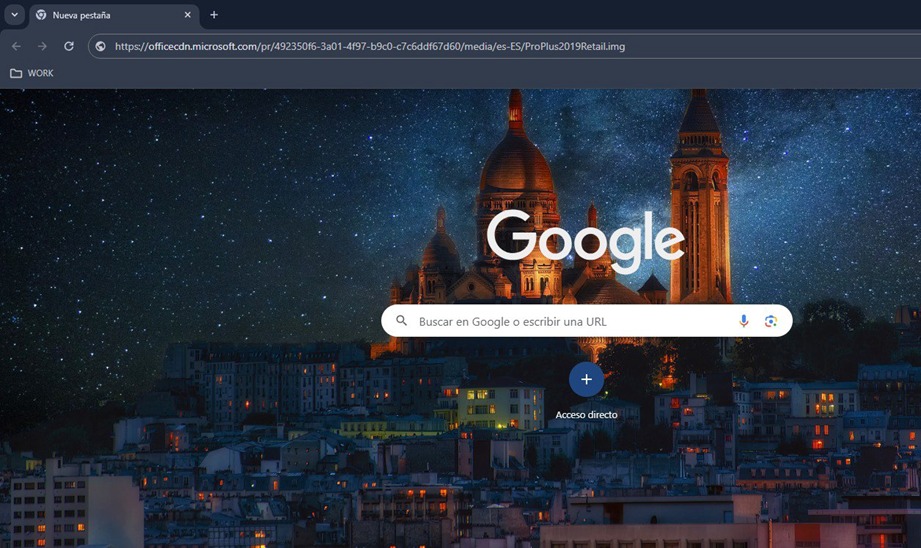The image size is (921, 548).
Task: Open a new tab with plus button
Action: pos(214,15)
